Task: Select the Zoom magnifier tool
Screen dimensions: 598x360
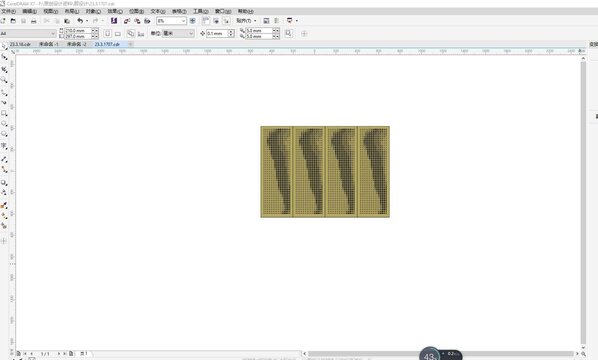Action: click(4, 80)
